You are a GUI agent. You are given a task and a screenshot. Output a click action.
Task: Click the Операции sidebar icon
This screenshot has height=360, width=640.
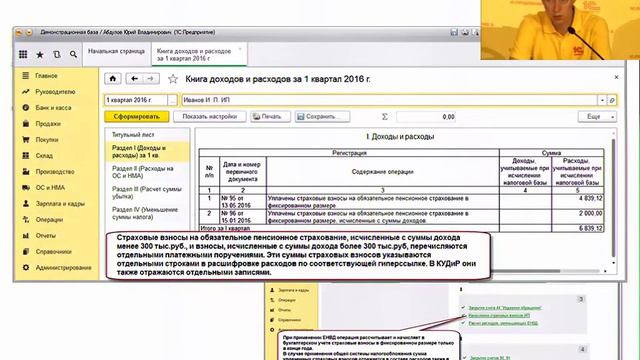[x=26, y=220]
